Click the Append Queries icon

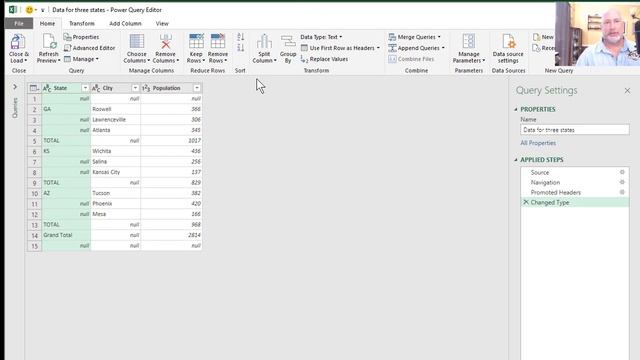pyautogui.click(x=392, y=48)
